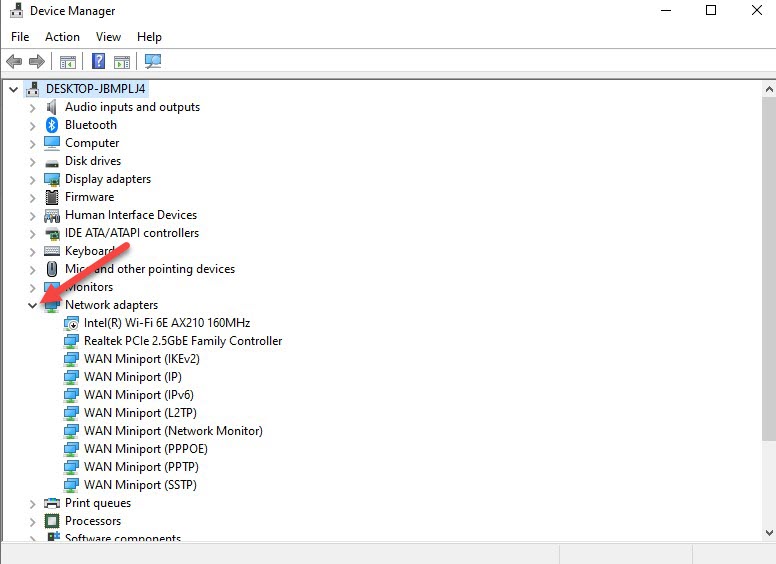Click the Device Manager title bar icon
776x564 pixels.
click(x=16, y=10)
